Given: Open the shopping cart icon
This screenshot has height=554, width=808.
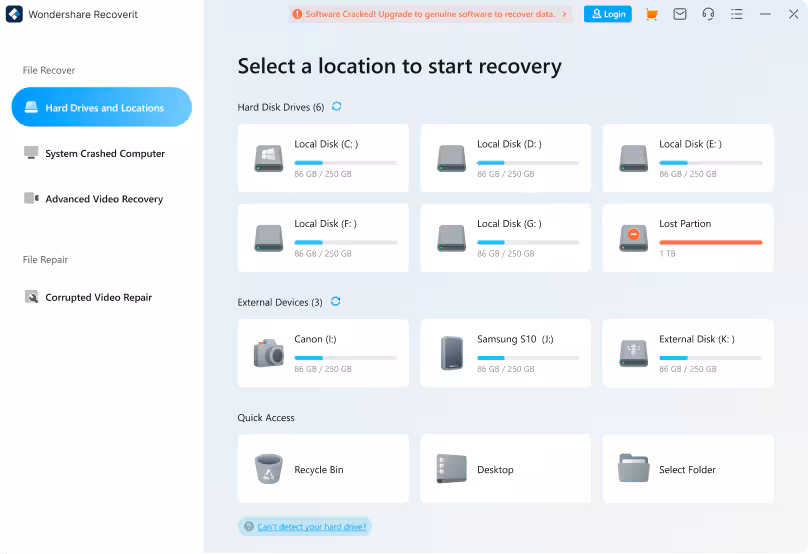Looking at the screenshot, I should point(651,14).
